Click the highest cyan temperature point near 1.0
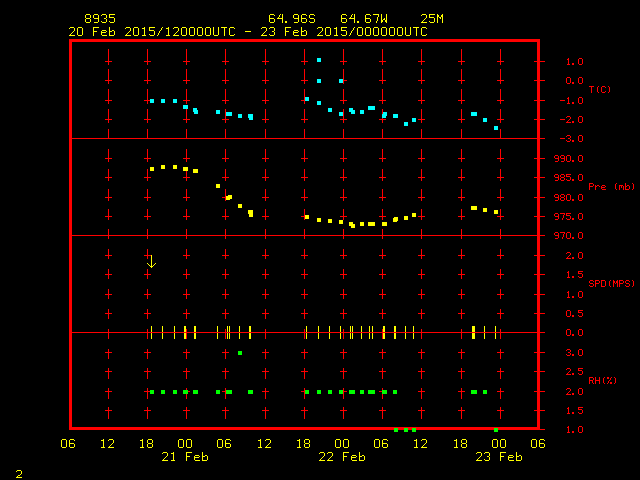 click(x=319, y=60)
